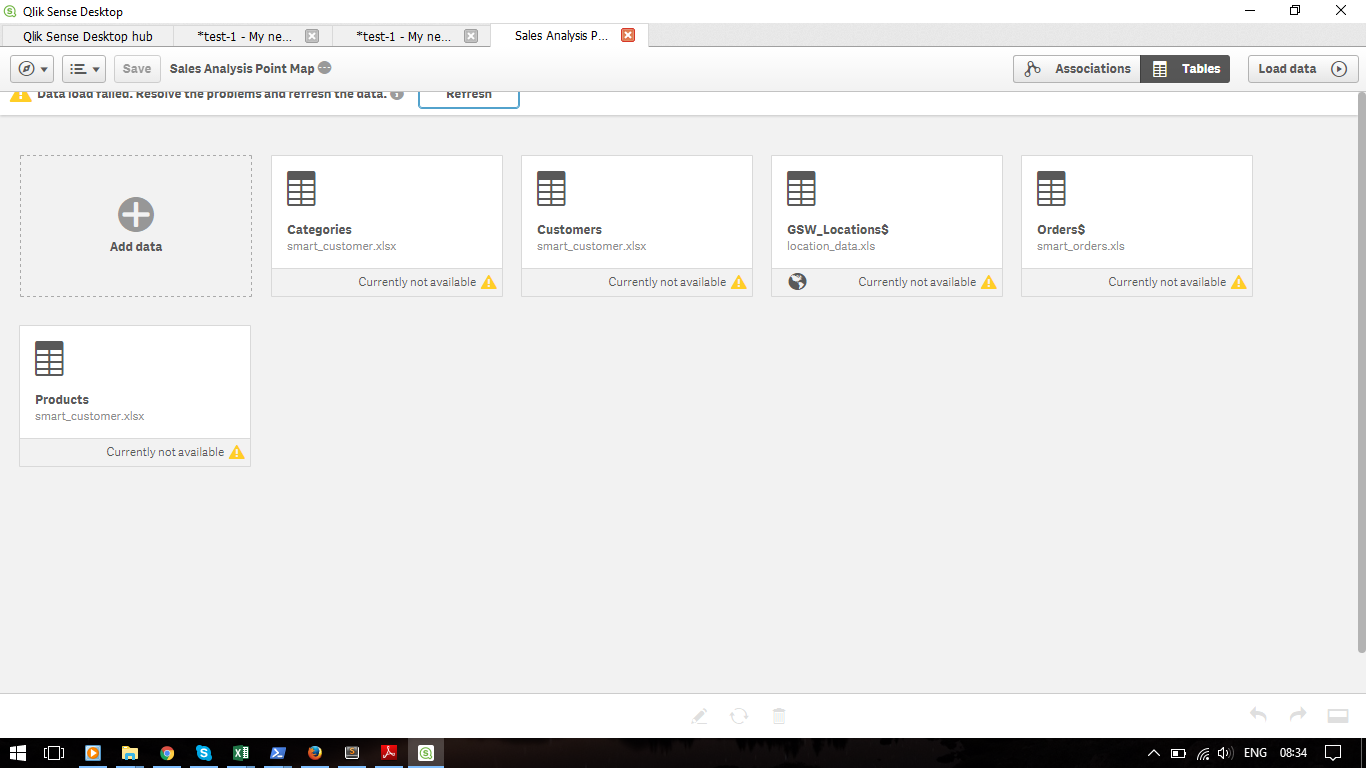The height and width of the screenshot is (768, 1366).
Task: Click location_data.xls file name
Action: pyautogui.click(x=831, y=246)
